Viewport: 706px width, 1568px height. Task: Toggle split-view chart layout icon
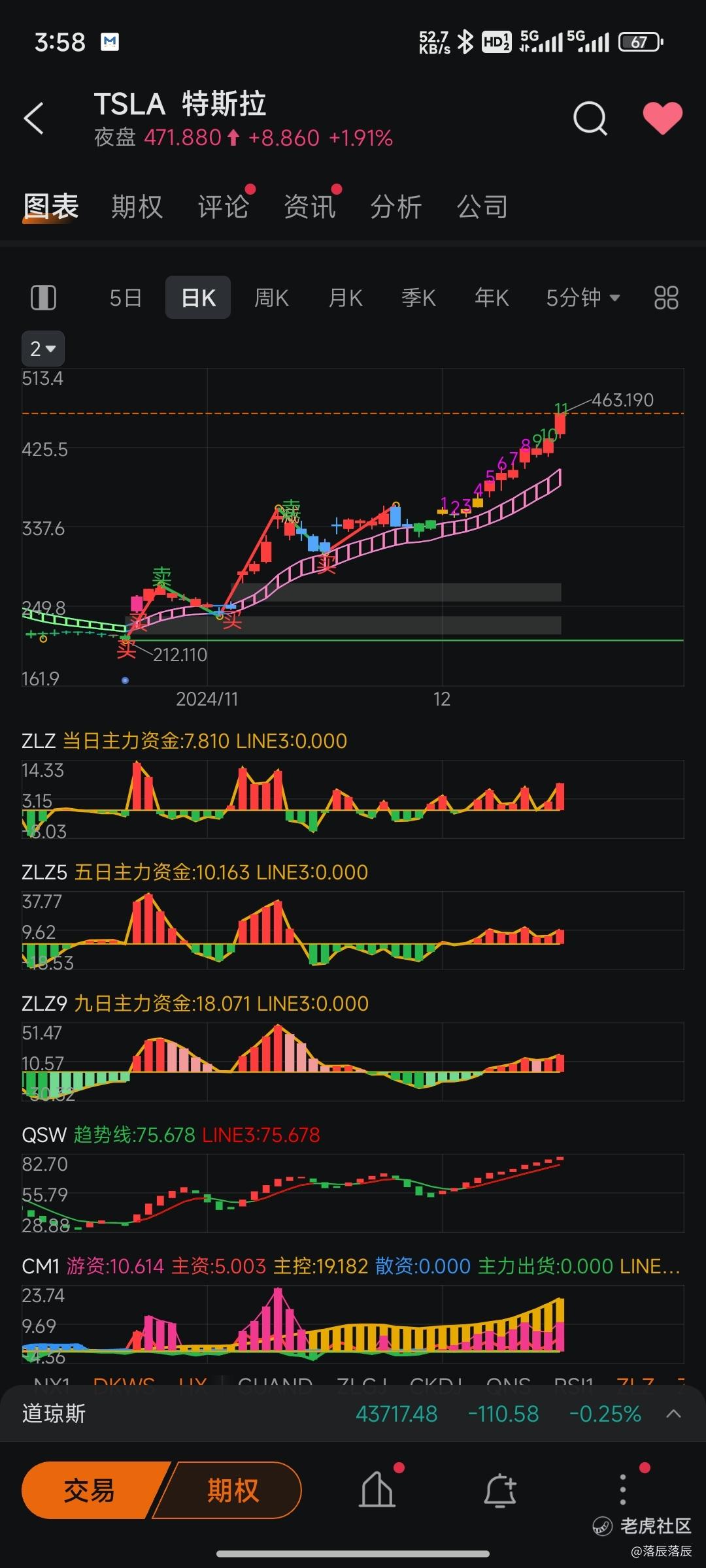43,298
